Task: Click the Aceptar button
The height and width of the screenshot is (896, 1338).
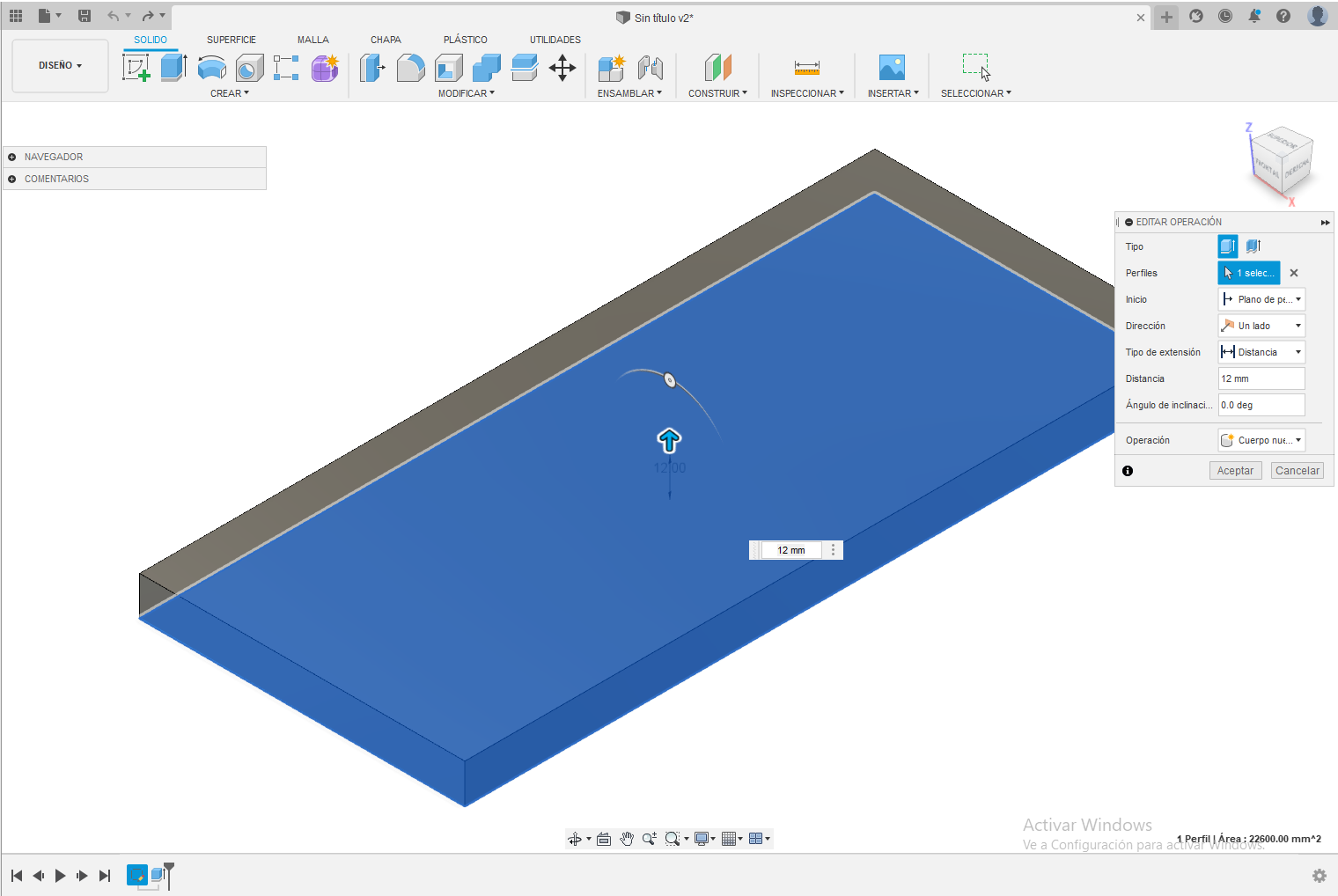Action: tap(1235, 471)
